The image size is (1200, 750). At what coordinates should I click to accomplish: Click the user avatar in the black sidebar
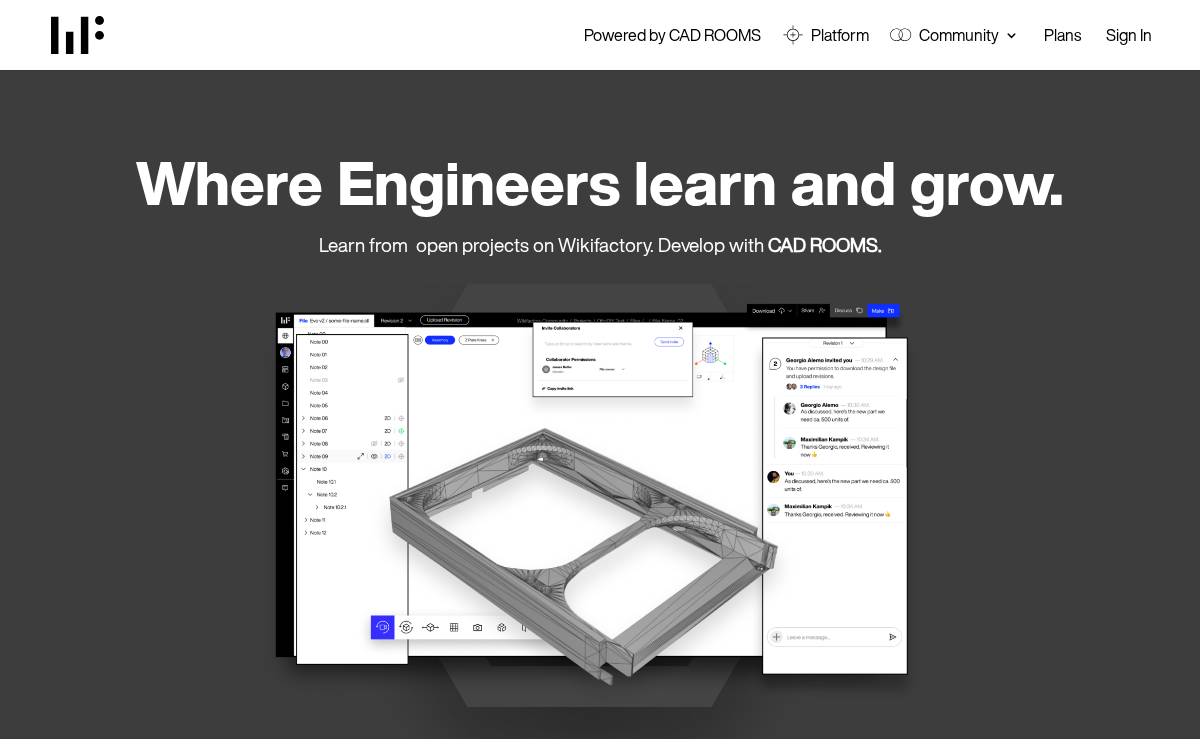coord(285,352)
